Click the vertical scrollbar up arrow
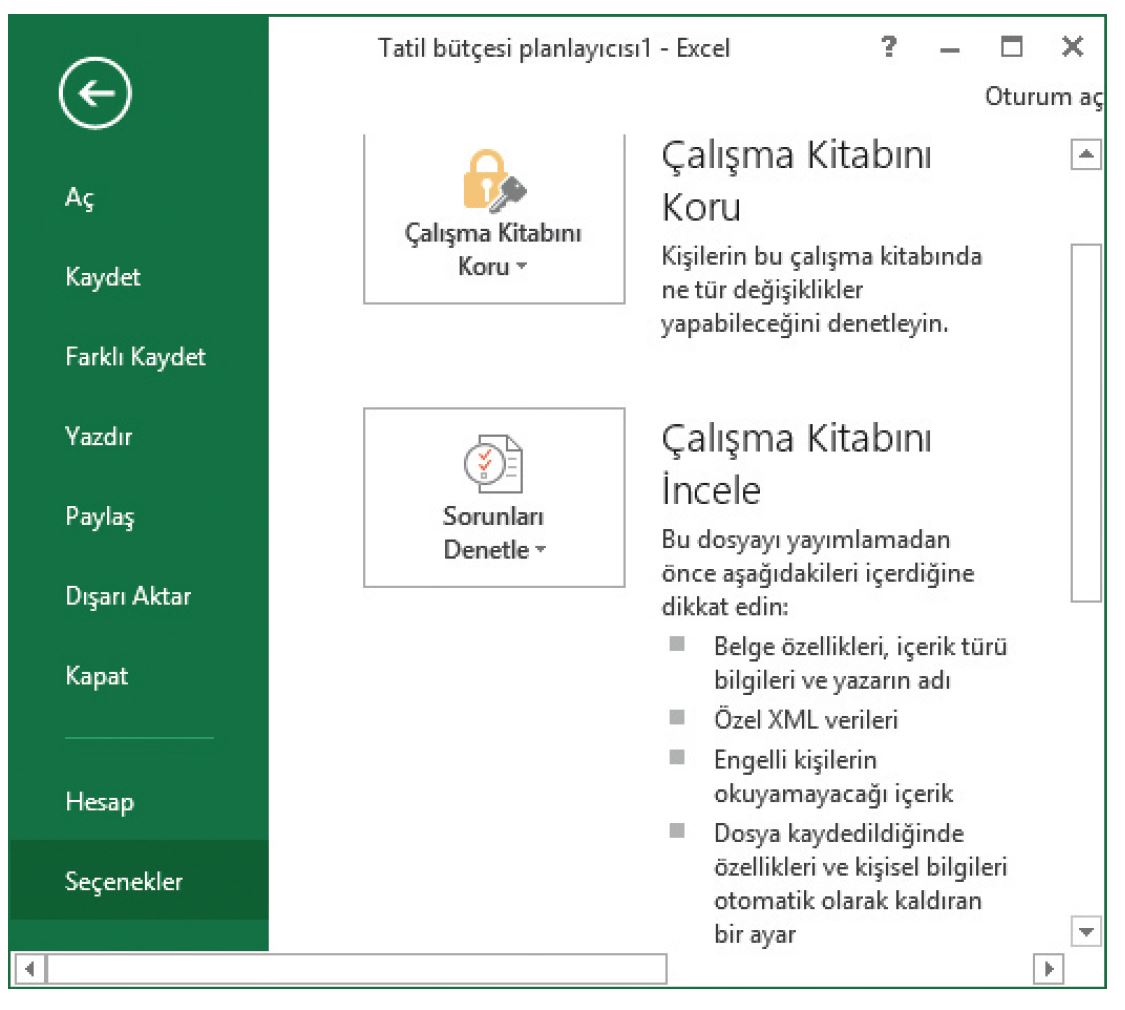The width and height of the screenshot is (1125, 1010). click(1086, 156)
